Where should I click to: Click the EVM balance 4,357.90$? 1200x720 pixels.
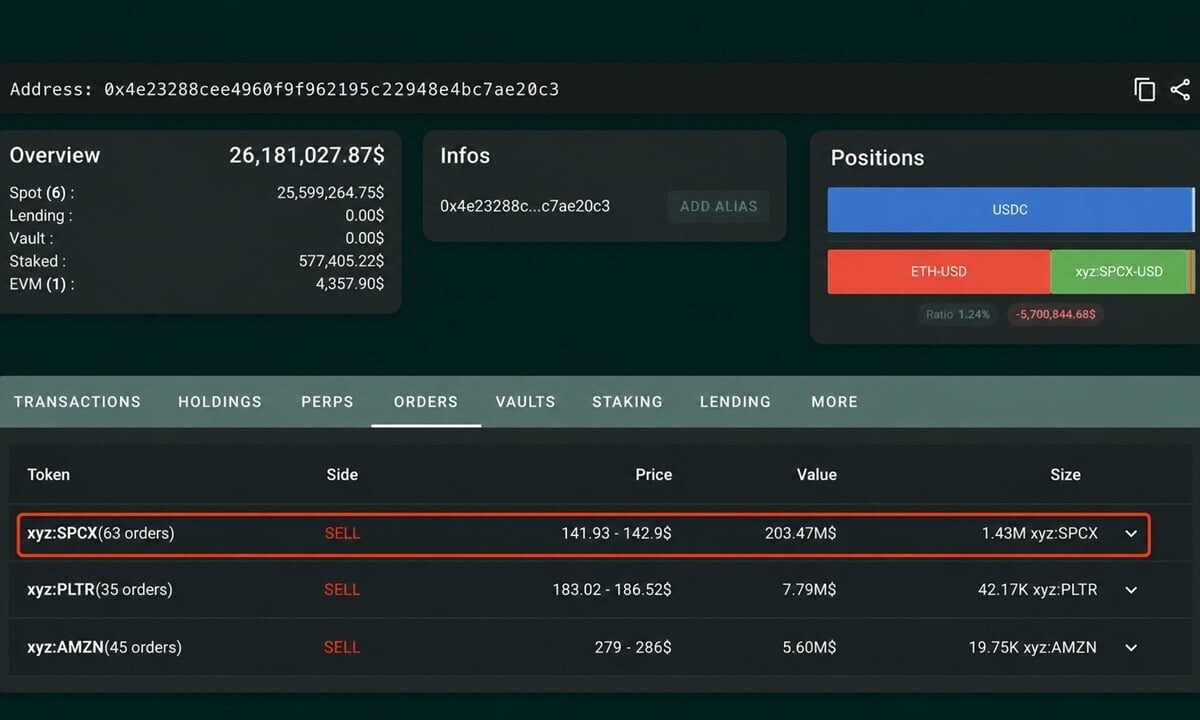350,284
